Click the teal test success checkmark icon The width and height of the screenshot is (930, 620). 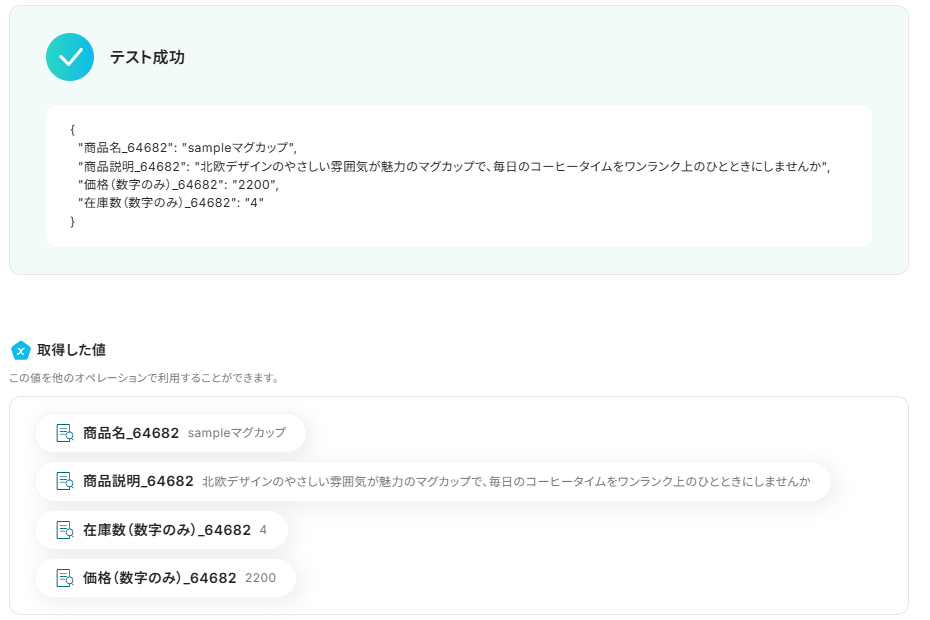[x=70, y=57]
